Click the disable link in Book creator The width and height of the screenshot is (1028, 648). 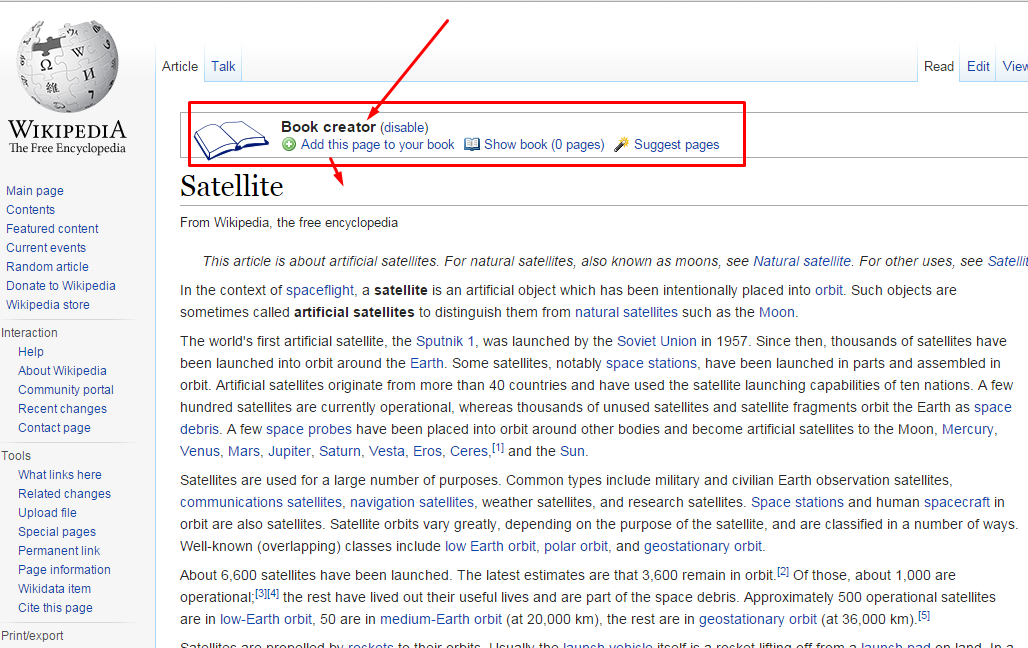tap(404, 127)
